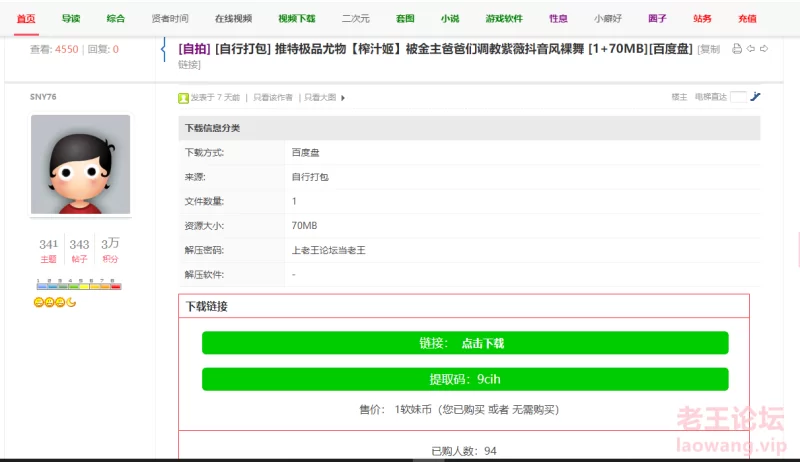Go to 视频下载 section
This screenshot has width=800, height=462.
[296, 19]
